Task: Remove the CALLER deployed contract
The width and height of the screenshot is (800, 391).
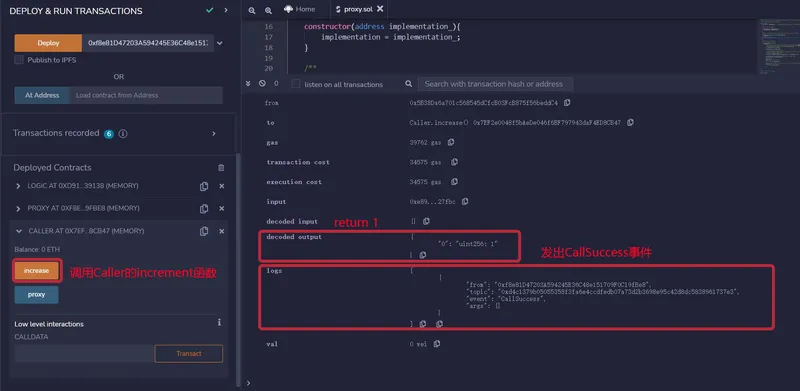Action: coord(221,231)
